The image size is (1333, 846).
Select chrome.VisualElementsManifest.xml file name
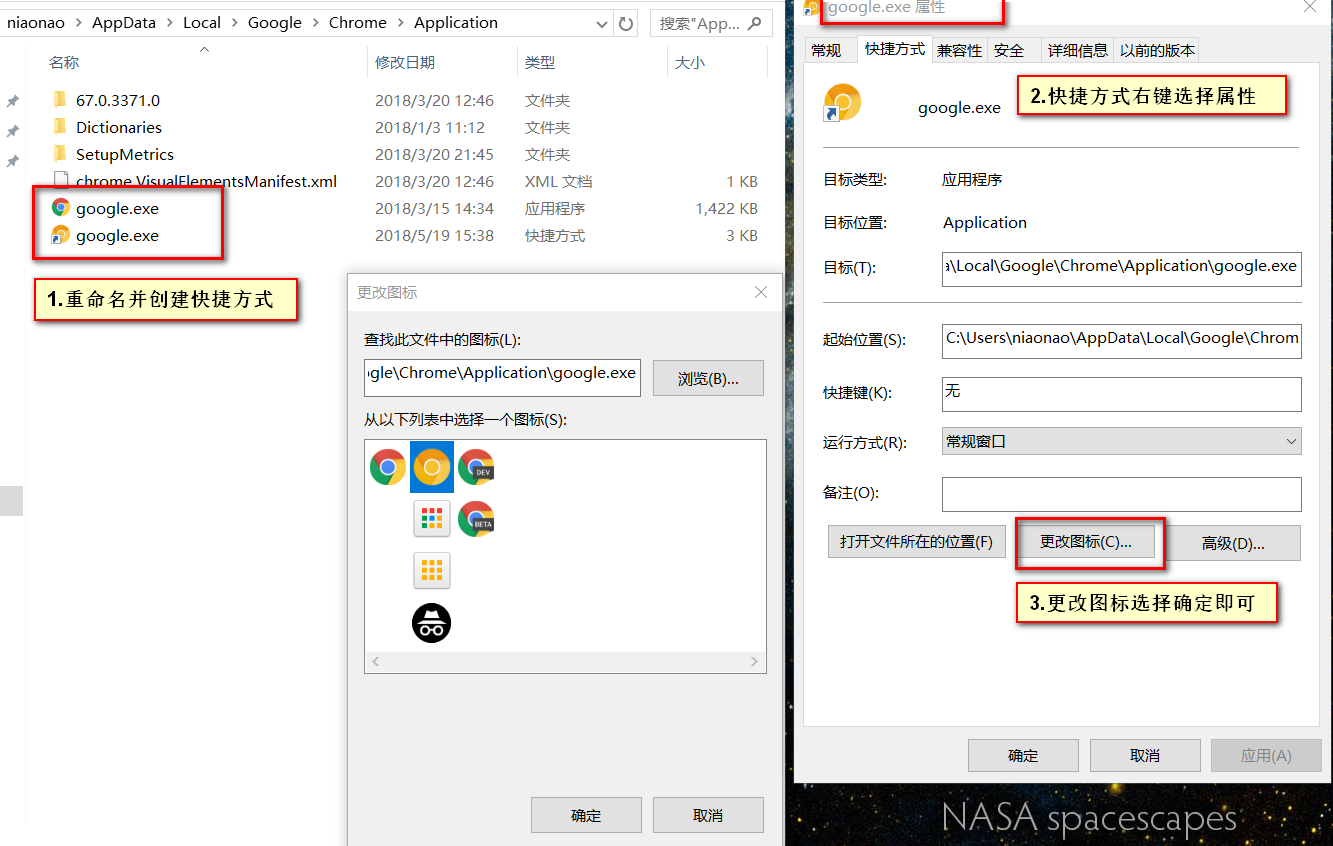point(207,181)
